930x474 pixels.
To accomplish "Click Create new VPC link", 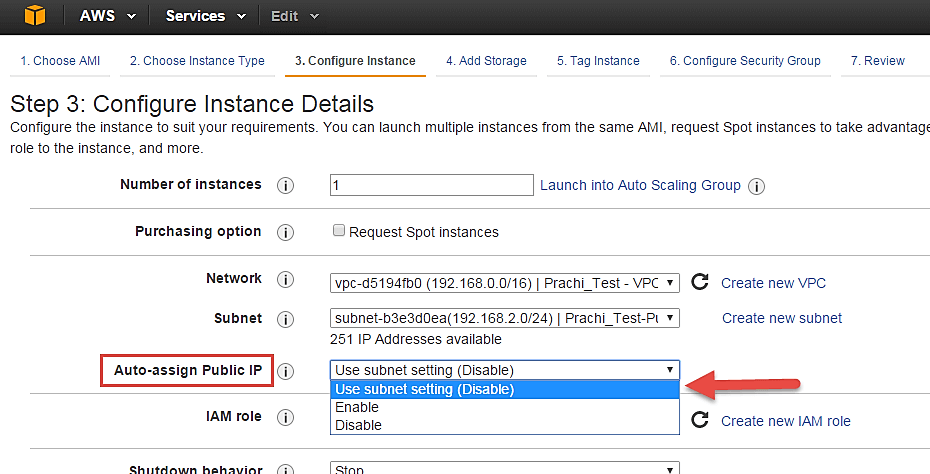I will pyautogui.click(x=773, y=283).
